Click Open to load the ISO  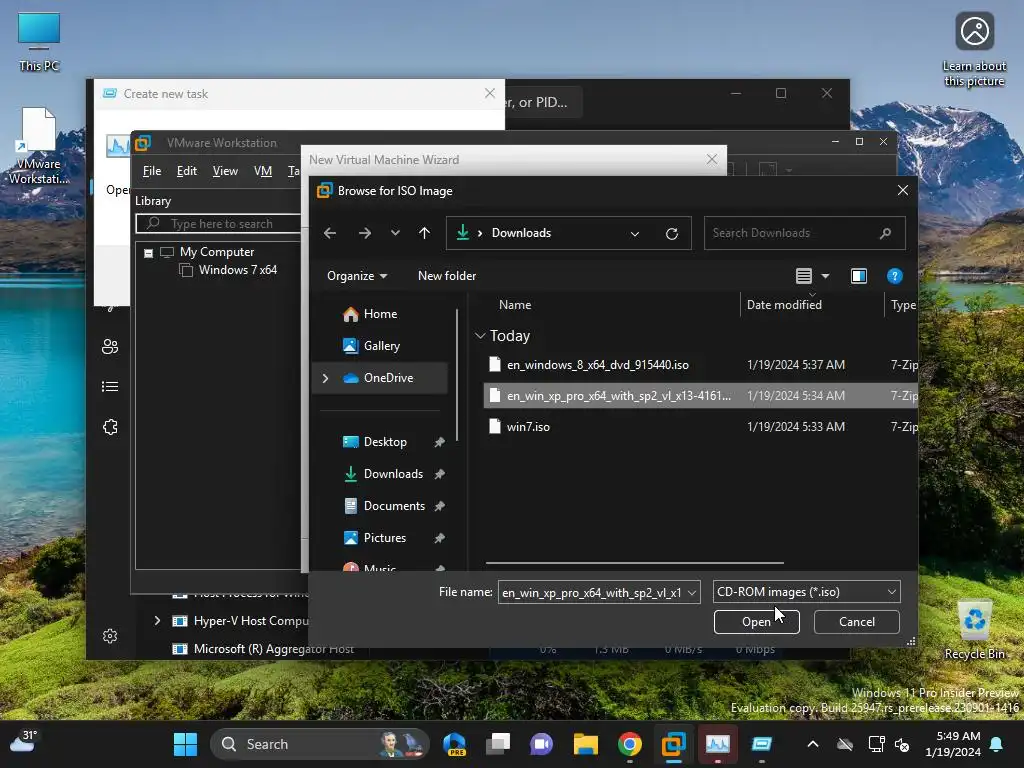coord(756,622)
